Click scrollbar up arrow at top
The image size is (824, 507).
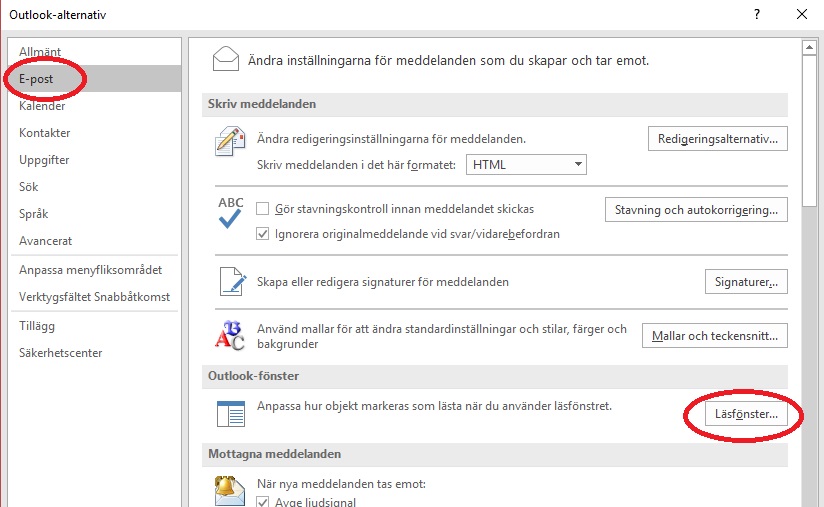[x=809, y=47]
